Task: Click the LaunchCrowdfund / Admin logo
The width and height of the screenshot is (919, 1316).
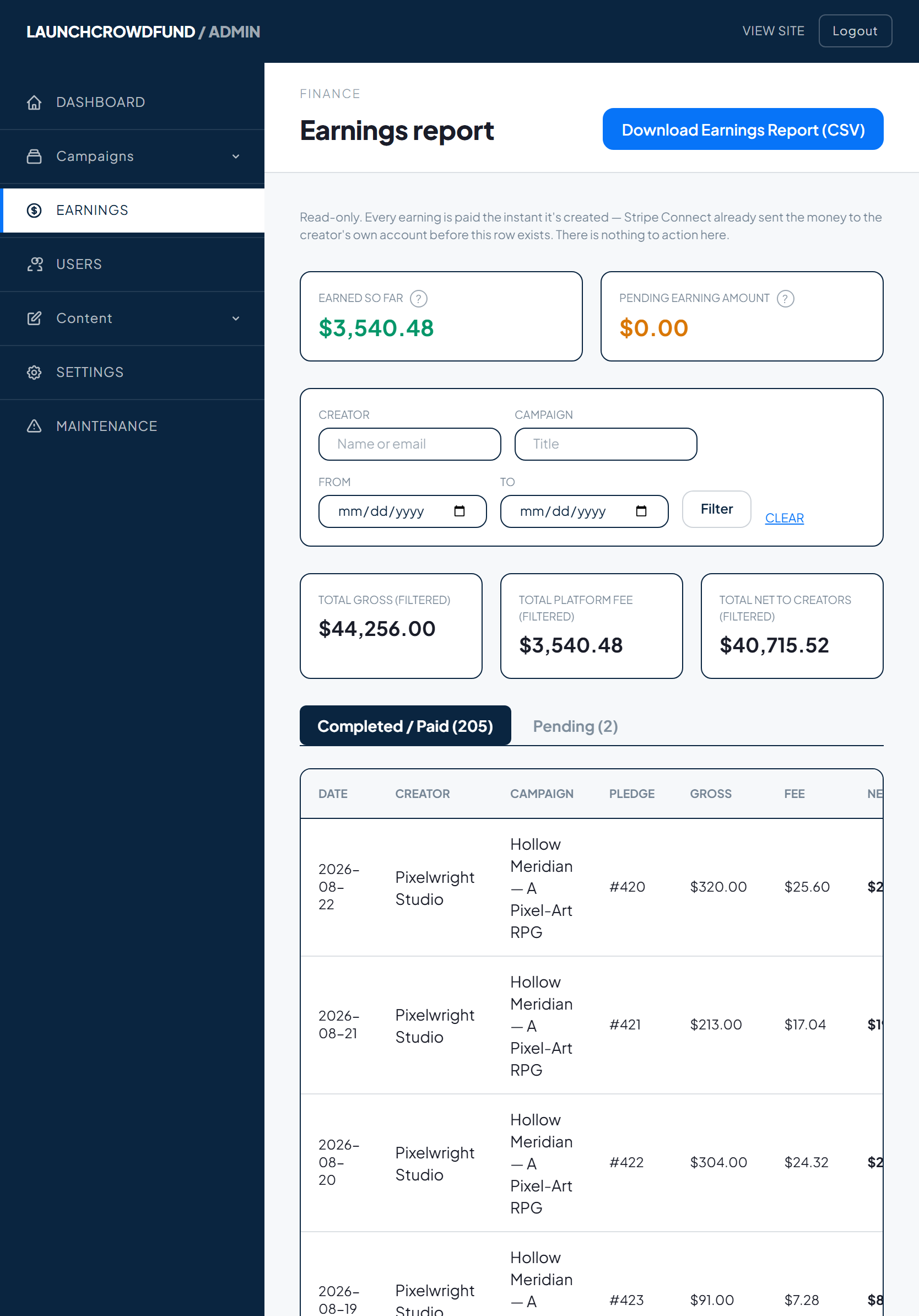Action: pos(143,31)
